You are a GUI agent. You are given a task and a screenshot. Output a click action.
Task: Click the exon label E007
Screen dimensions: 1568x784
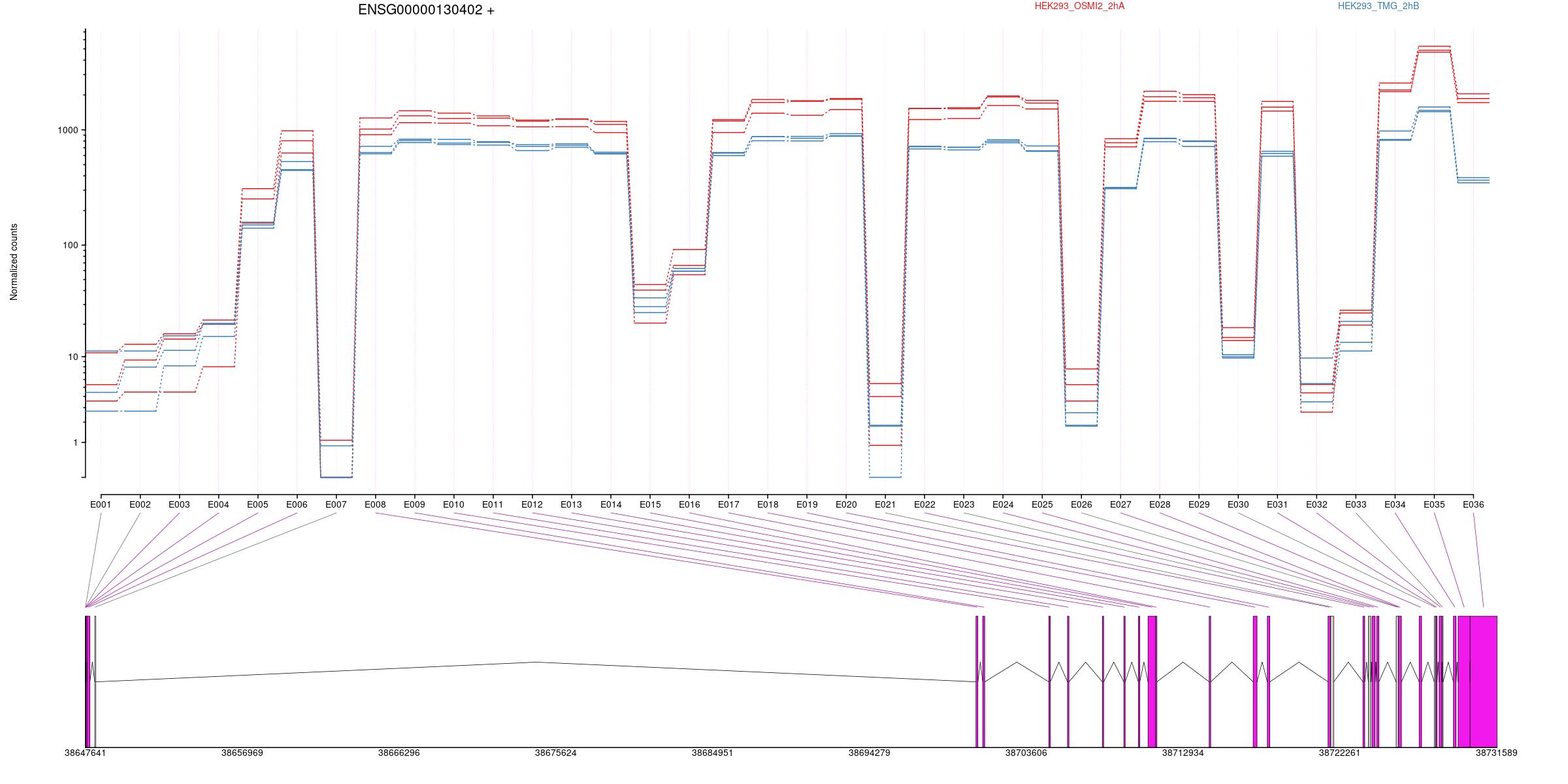pos(336,504)
